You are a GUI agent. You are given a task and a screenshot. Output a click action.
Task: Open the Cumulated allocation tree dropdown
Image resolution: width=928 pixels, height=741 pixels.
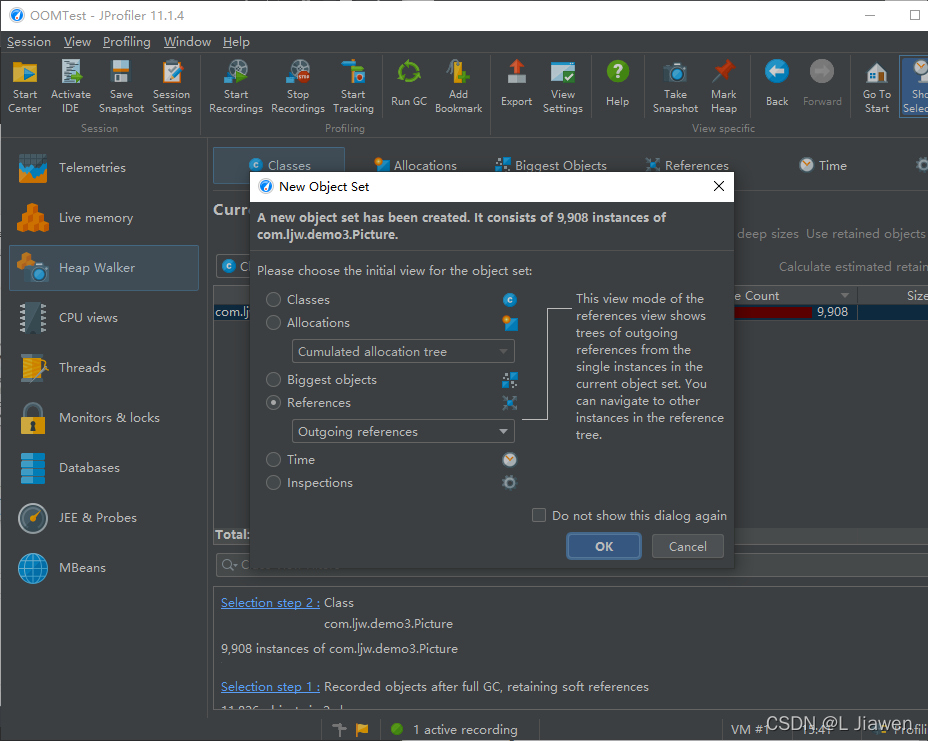(403, 352)
